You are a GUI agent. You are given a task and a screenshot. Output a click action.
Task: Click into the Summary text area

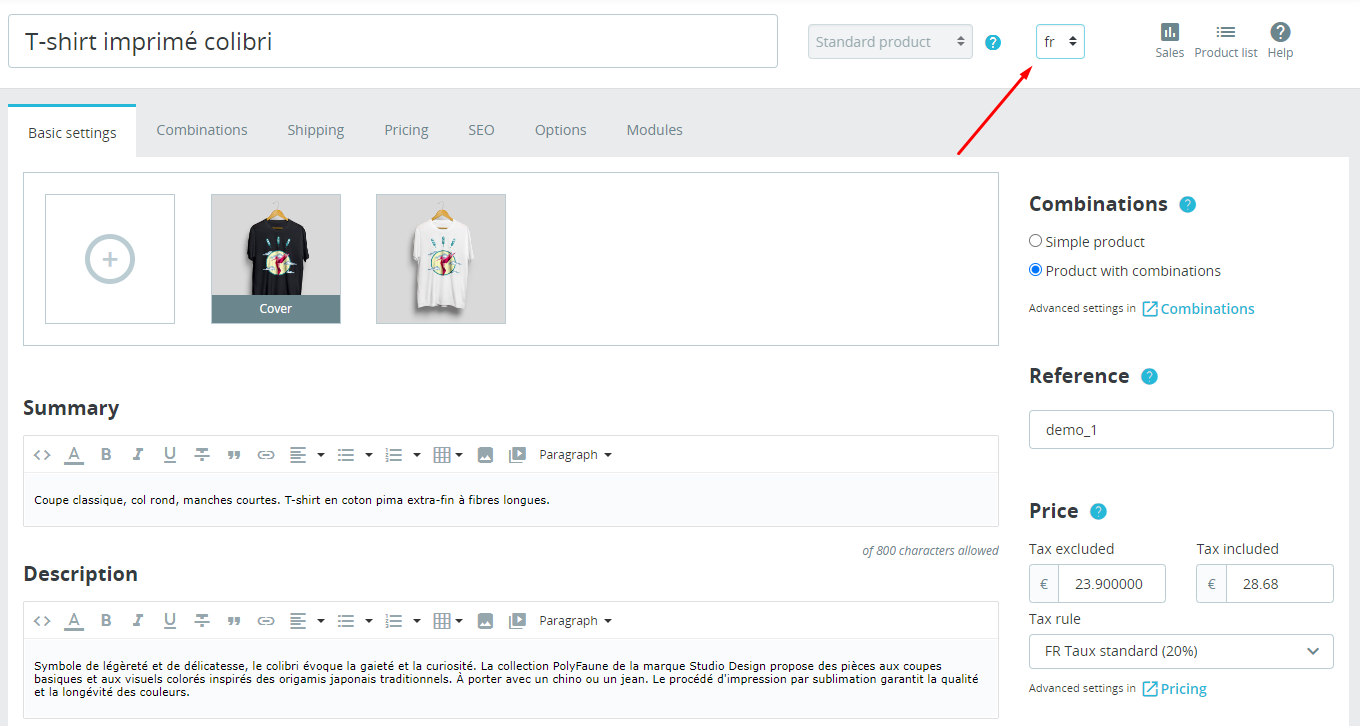point(511,500)
